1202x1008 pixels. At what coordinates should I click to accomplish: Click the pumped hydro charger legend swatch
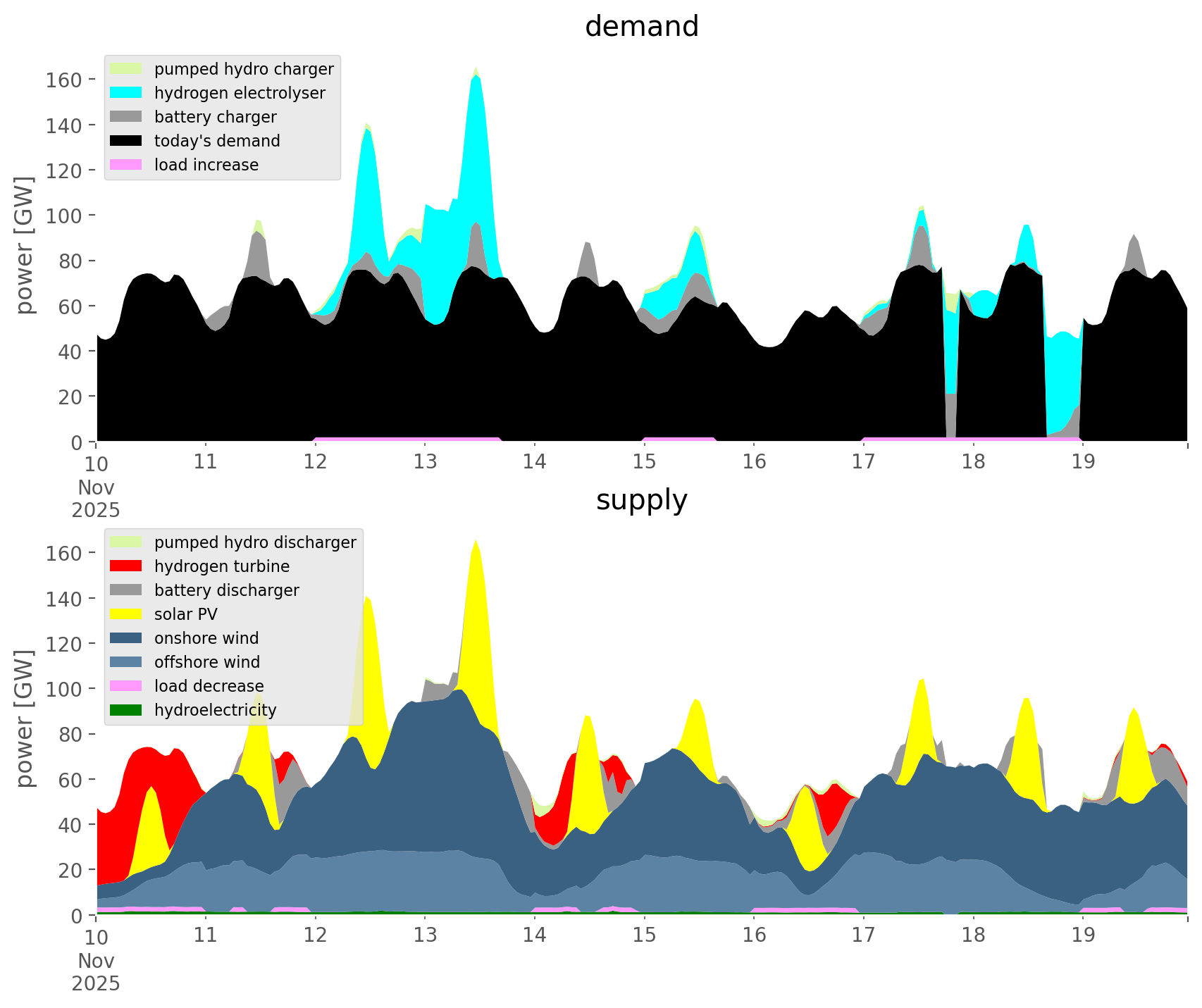point(126,69)
